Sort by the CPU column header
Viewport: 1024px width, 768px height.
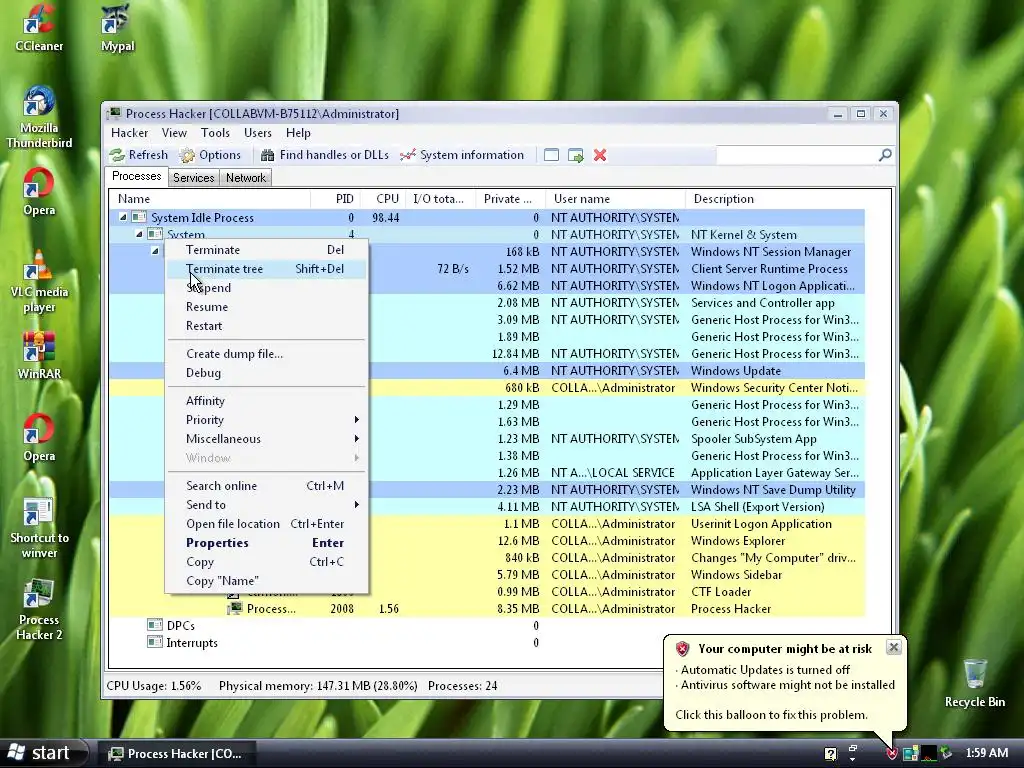point(381,199)
